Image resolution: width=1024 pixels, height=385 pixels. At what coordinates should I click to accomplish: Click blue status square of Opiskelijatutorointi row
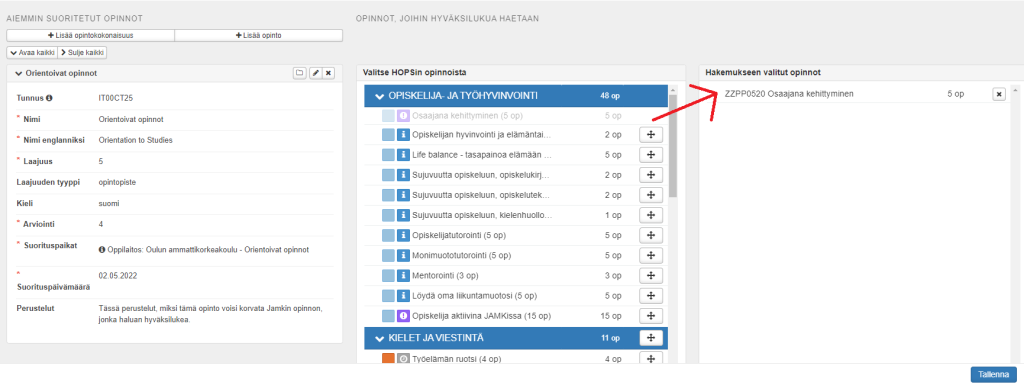pyautogui.click(x=388, y=235)
